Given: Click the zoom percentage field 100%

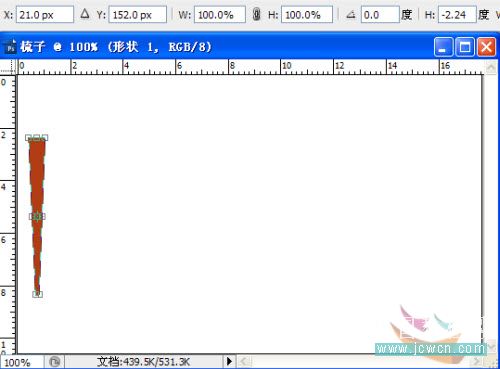Looking at the screenshot, I should point(22,362).
